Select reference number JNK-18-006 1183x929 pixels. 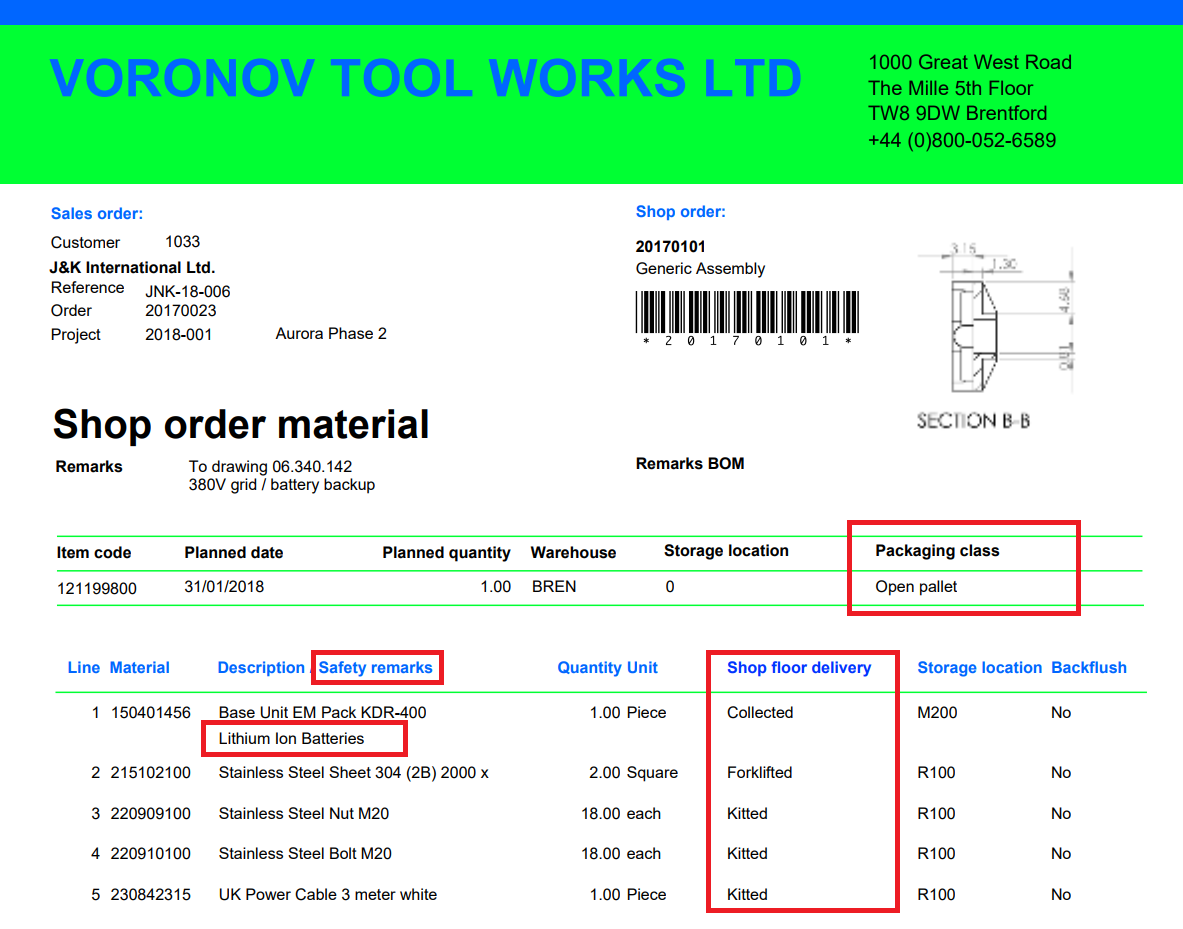[188, 292]
